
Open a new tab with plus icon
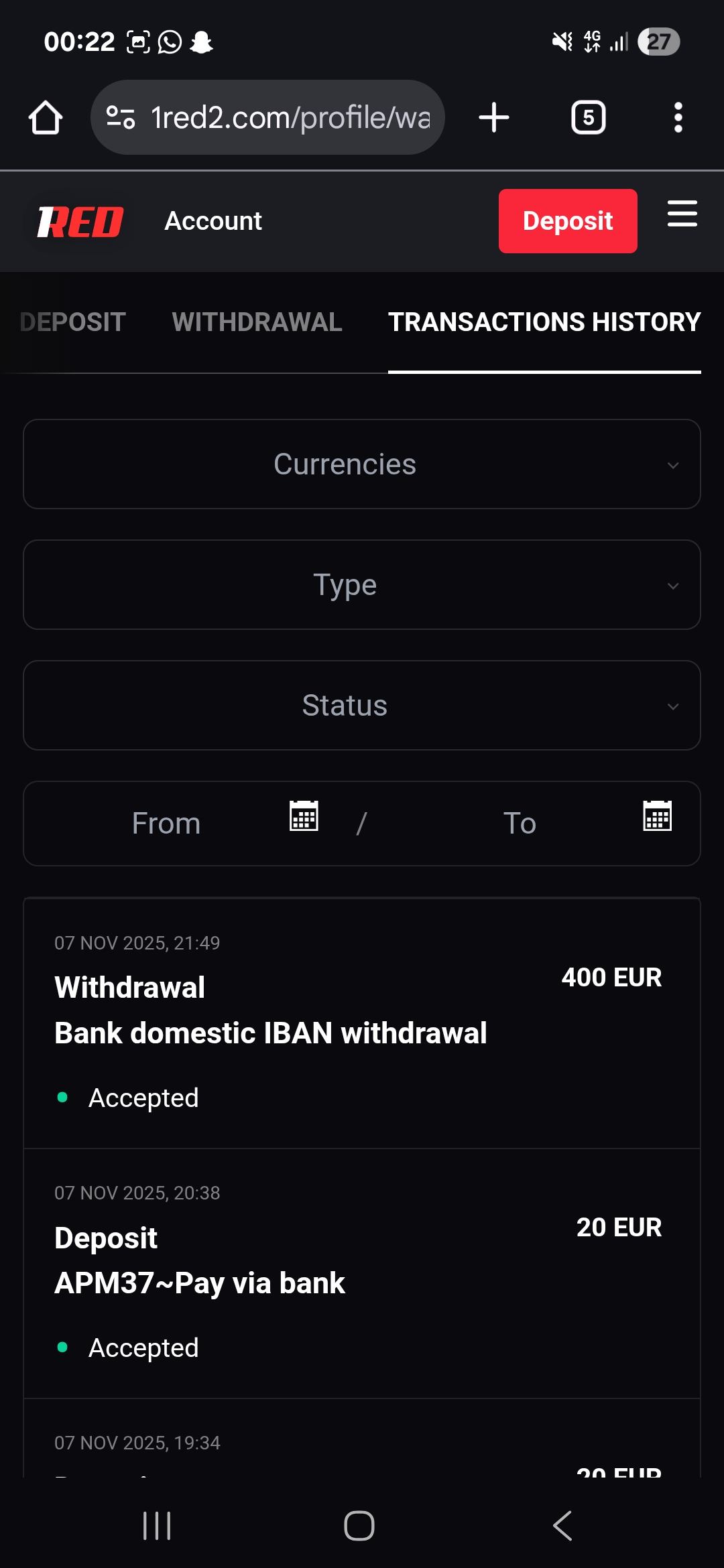point(494,118)
